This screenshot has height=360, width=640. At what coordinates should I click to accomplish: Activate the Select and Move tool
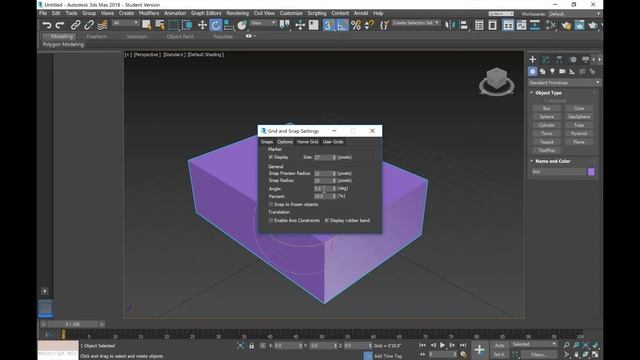pos(202,25)
